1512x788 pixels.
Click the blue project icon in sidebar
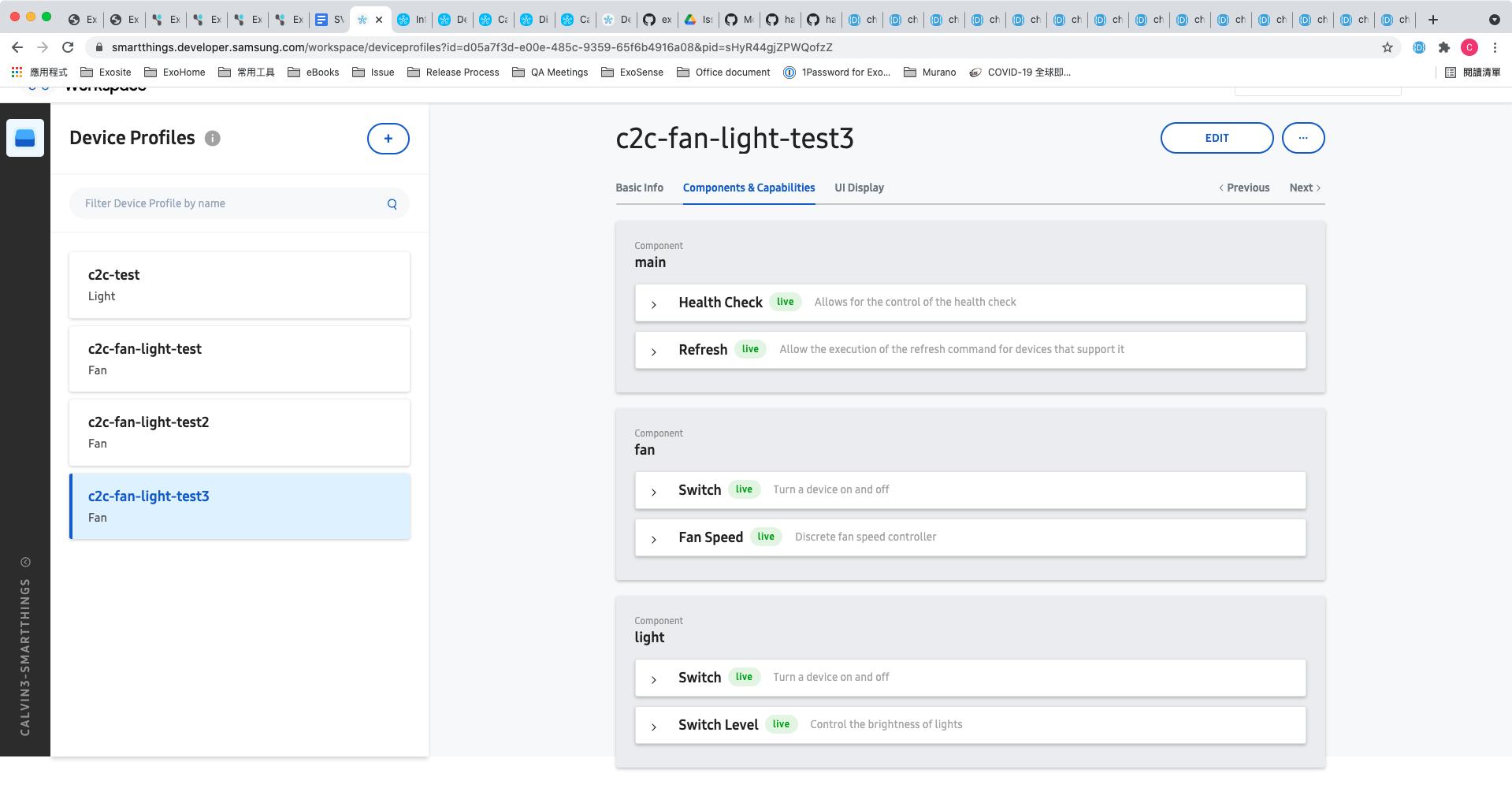[25, 138]
